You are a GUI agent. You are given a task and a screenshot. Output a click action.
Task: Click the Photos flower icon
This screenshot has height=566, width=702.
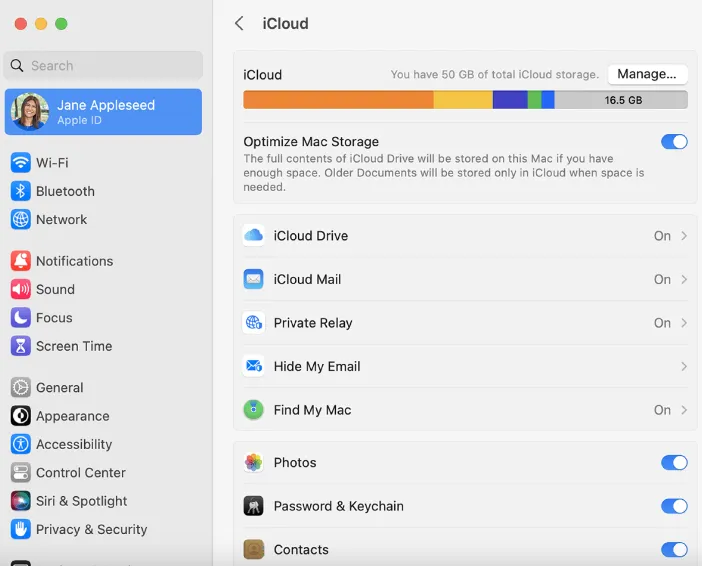253,463
